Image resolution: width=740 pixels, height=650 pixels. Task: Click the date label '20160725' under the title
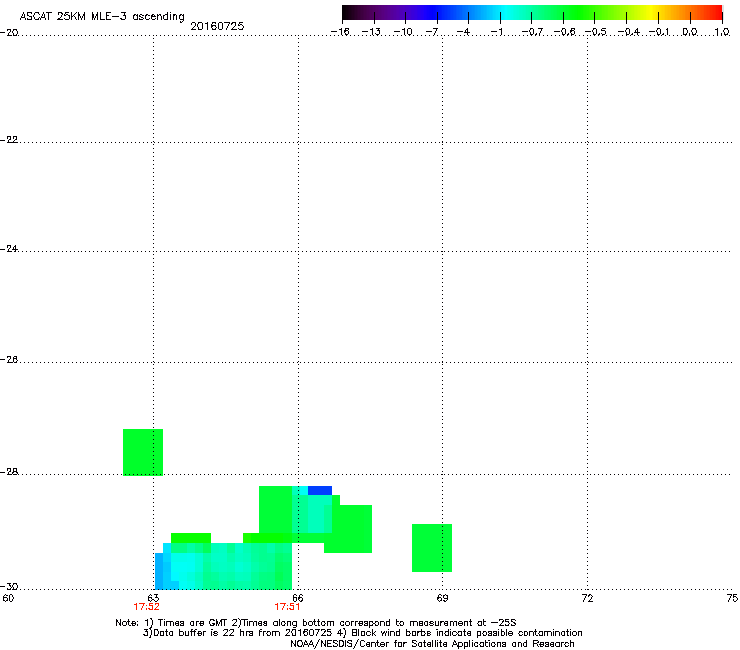point(217,26)
